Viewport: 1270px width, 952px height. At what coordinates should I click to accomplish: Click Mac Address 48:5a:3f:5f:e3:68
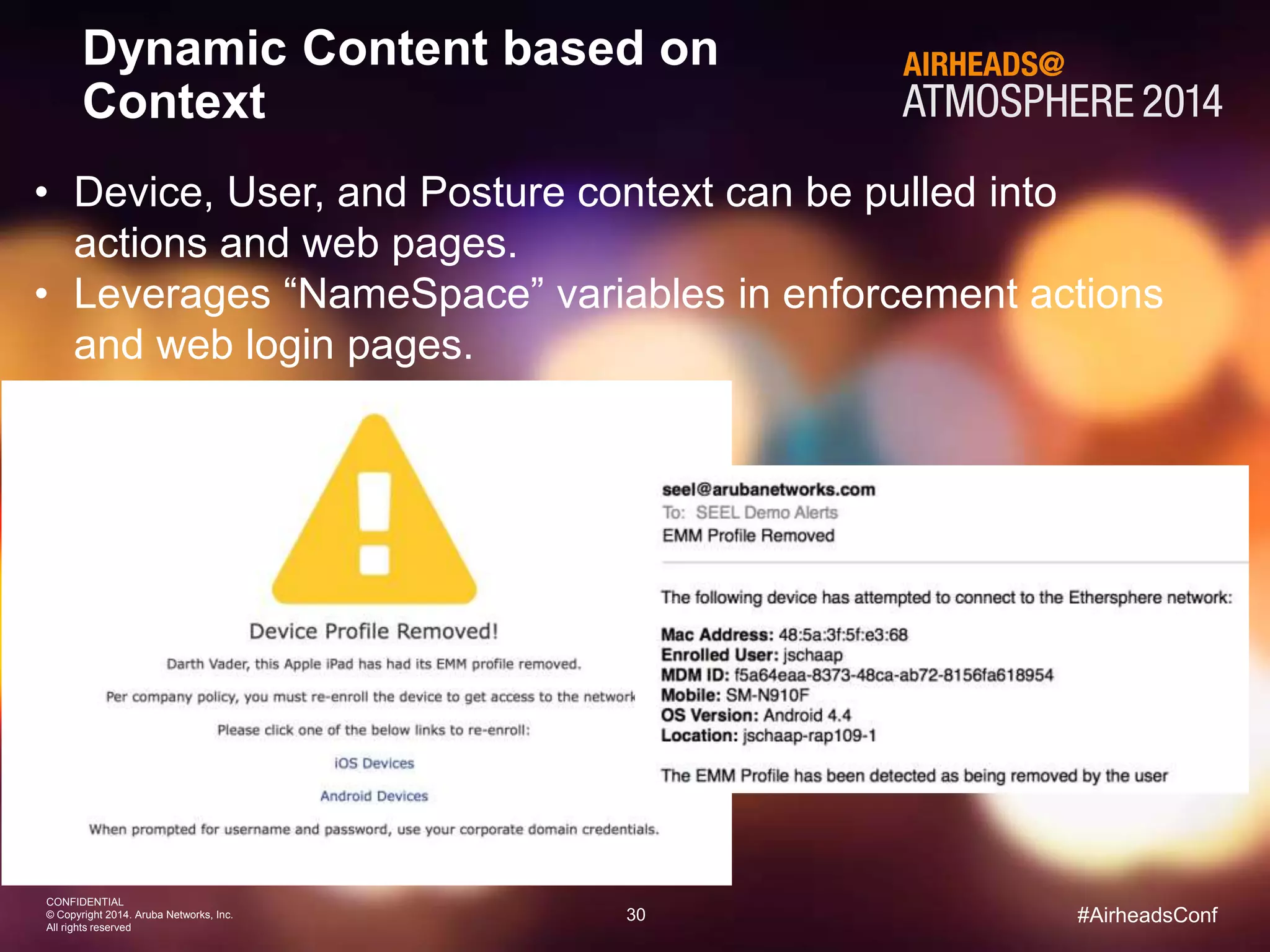[x=784, y=635]
